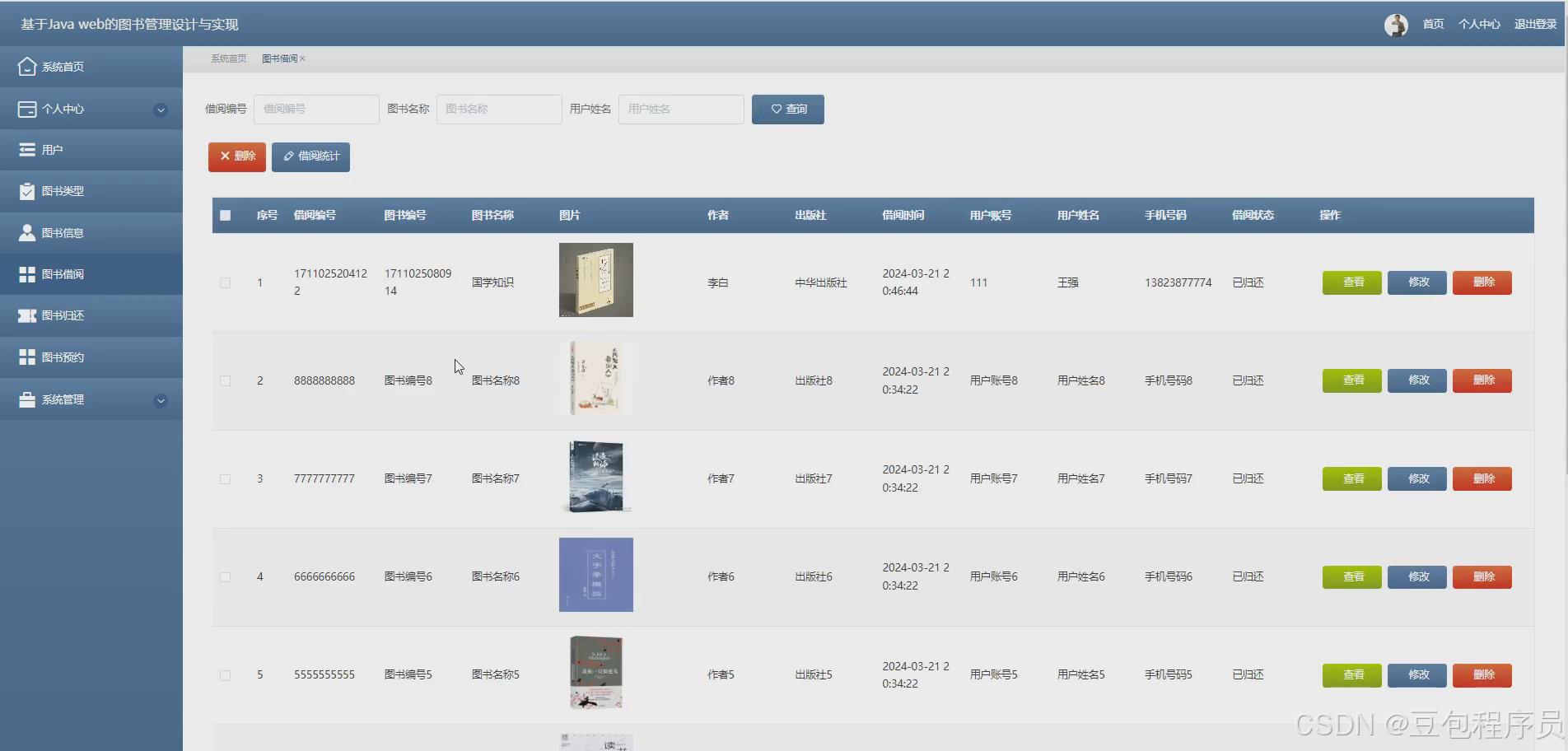Click the 借阅状态 column header

point(1253,216)
